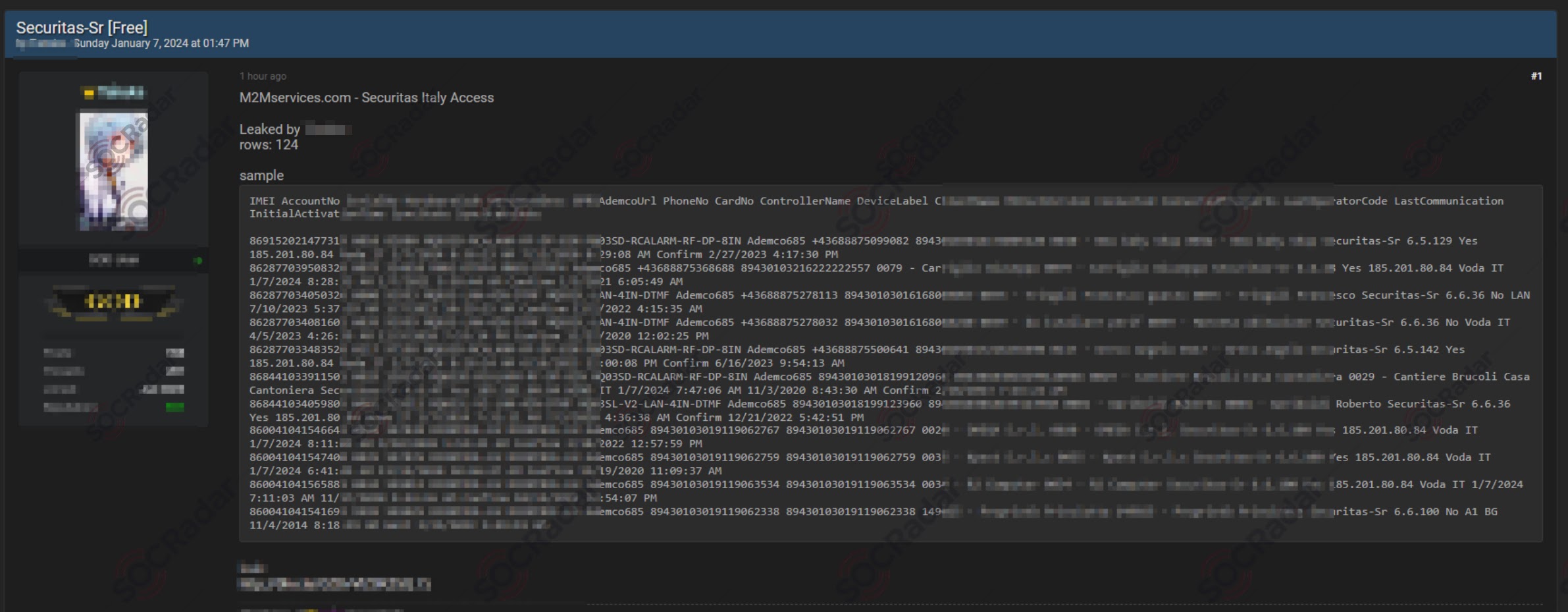The height and width of the screenshot is (612, 1568).
Task: Click the 'ControllerName' header text
Action: (x=805, y=201)
